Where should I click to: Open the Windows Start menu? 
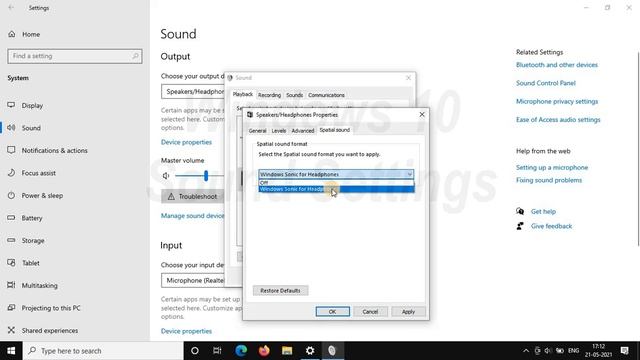[11, 351]
